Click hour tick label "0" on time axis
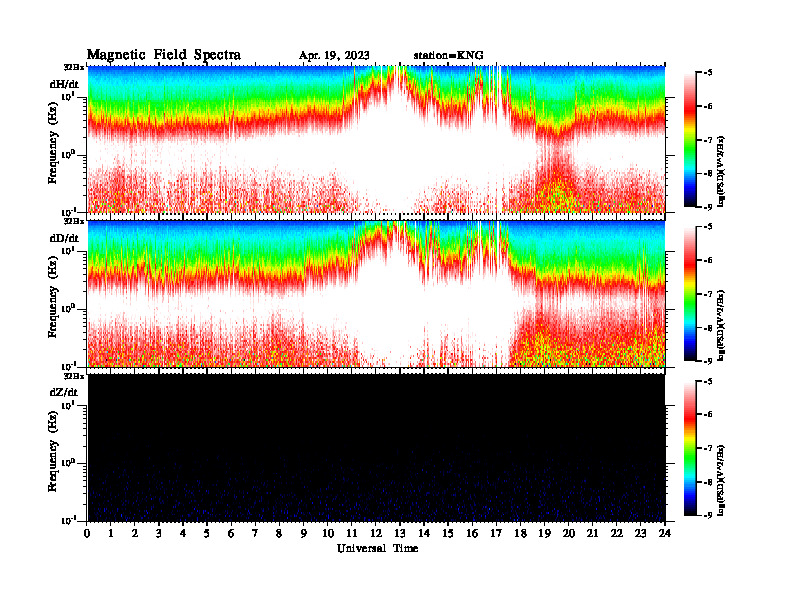Image resolution: width=792 pixels, height=612 pixels. tap(87, 534)
